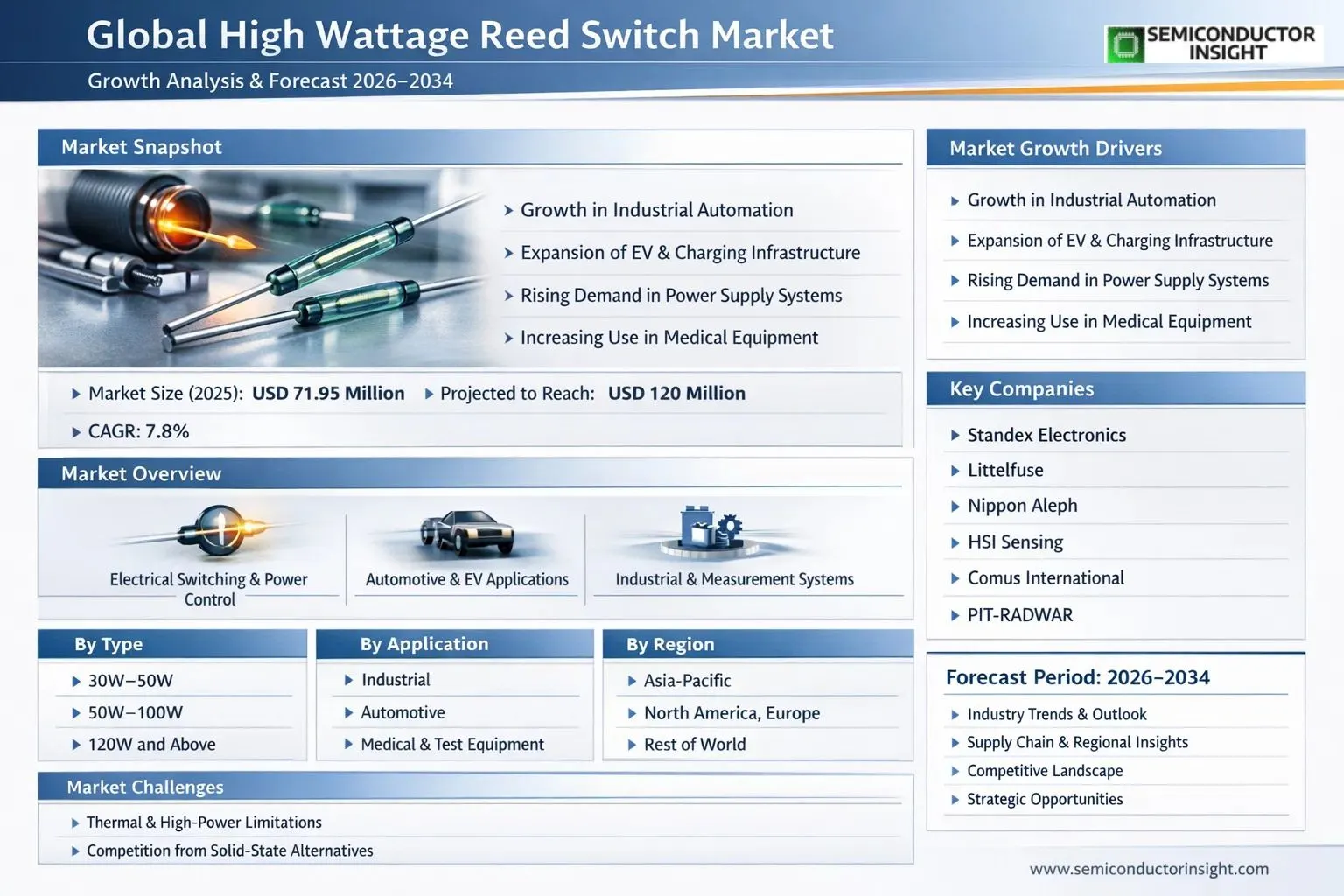Click 'Standex Electronics' company entry
The height and width of the screenshot is (896, 1344).
(1046, 435)
